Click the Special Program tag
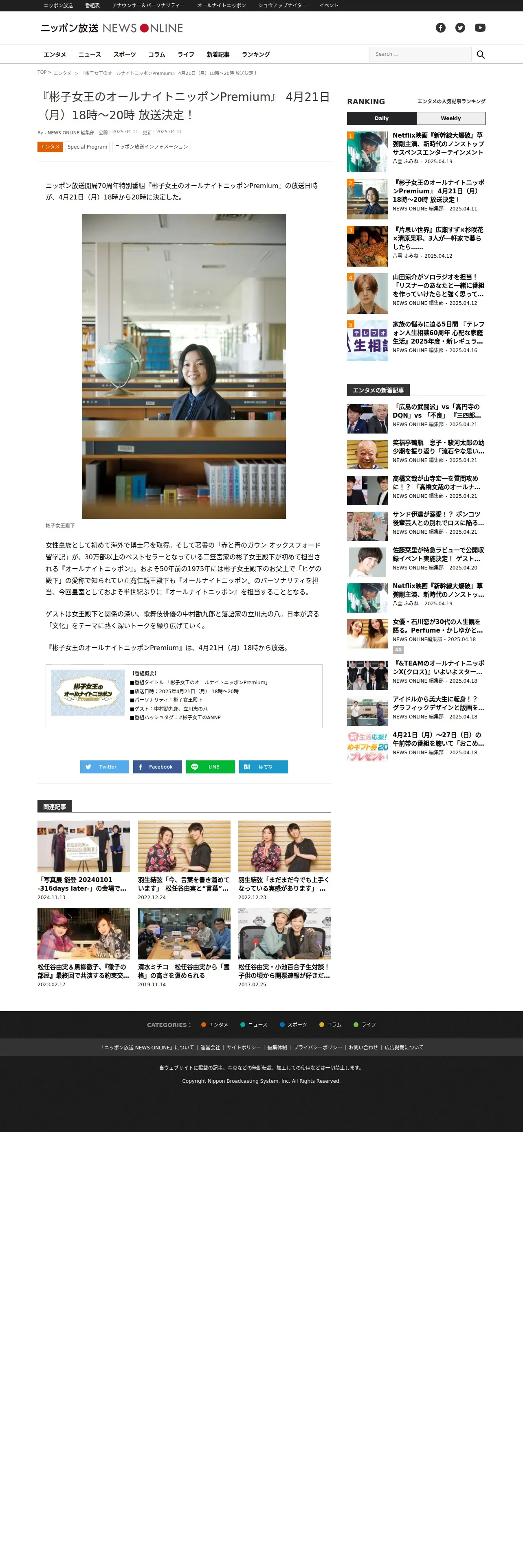The width and height of the screenshot is (523, 1568). pyautogui.click(x=87, y=147)
